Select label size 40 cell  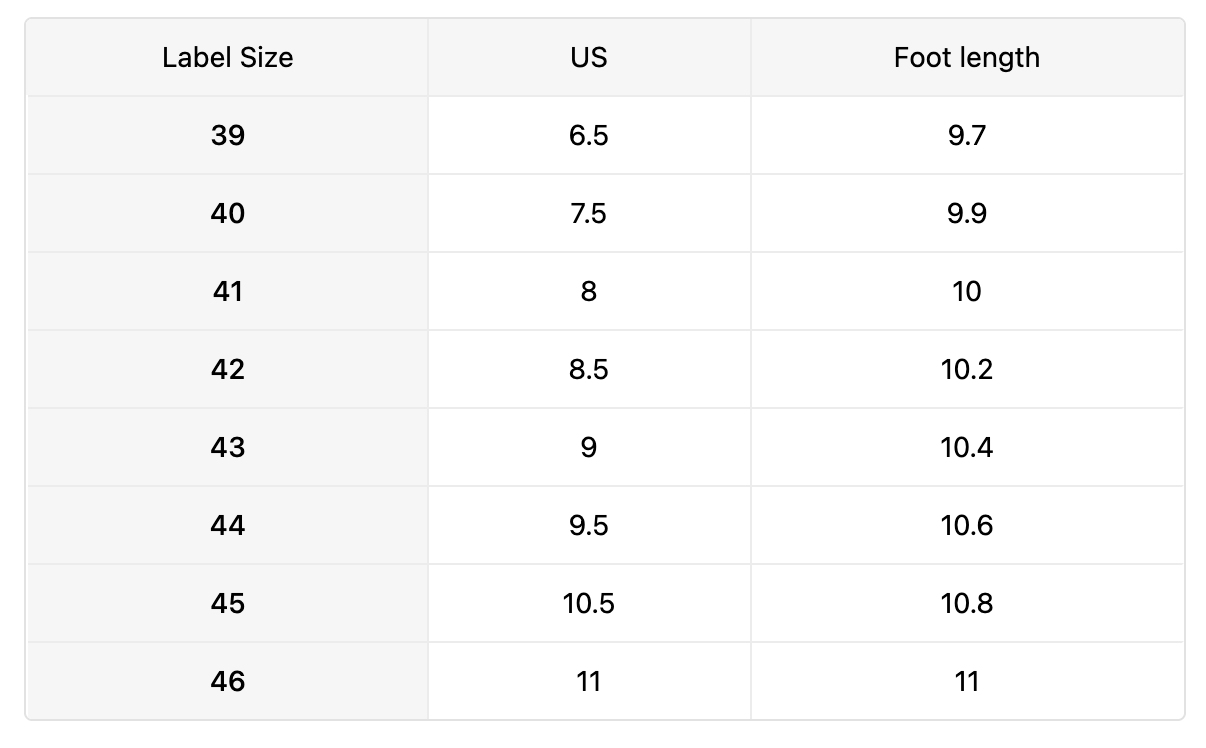(x=228, y=213)
